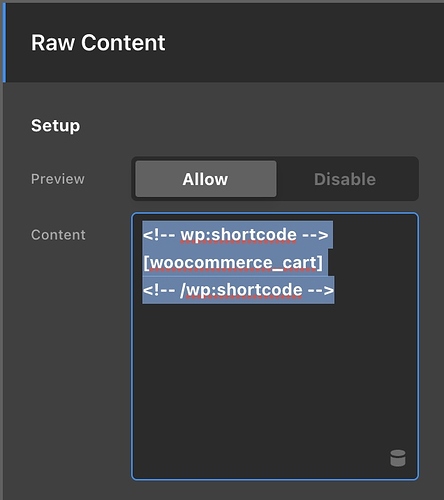Click the Raw Content panel title
Screen dimensions: 444x500
(x=98, y=43)
